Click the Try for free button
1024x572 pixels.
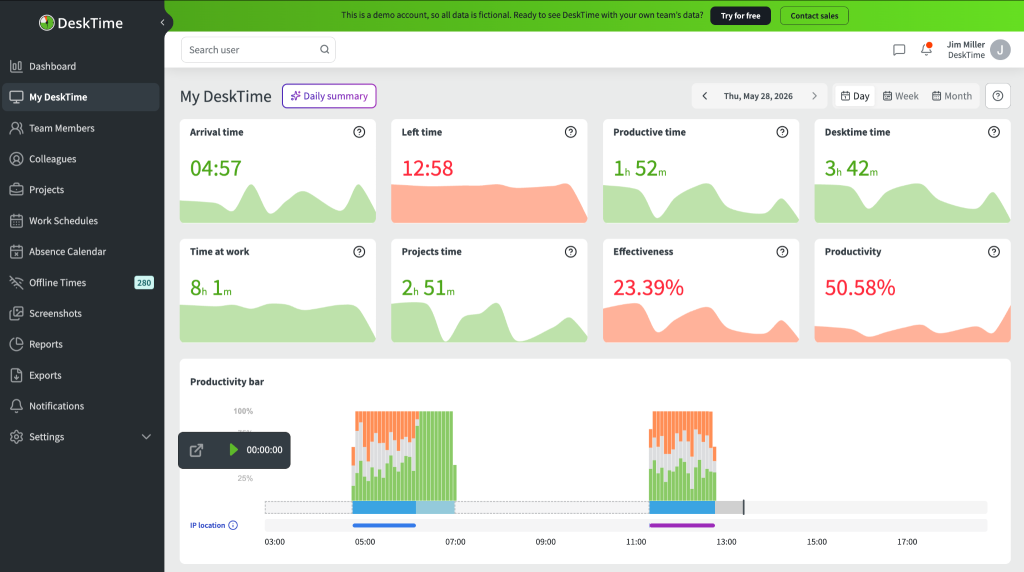pyautogui.click(x=741, y=16)
